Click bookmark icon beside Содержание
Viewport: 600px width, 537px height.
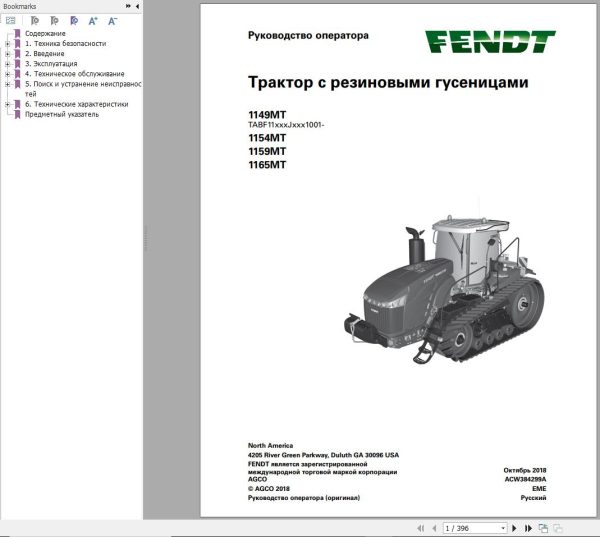(x=17, y=33)
